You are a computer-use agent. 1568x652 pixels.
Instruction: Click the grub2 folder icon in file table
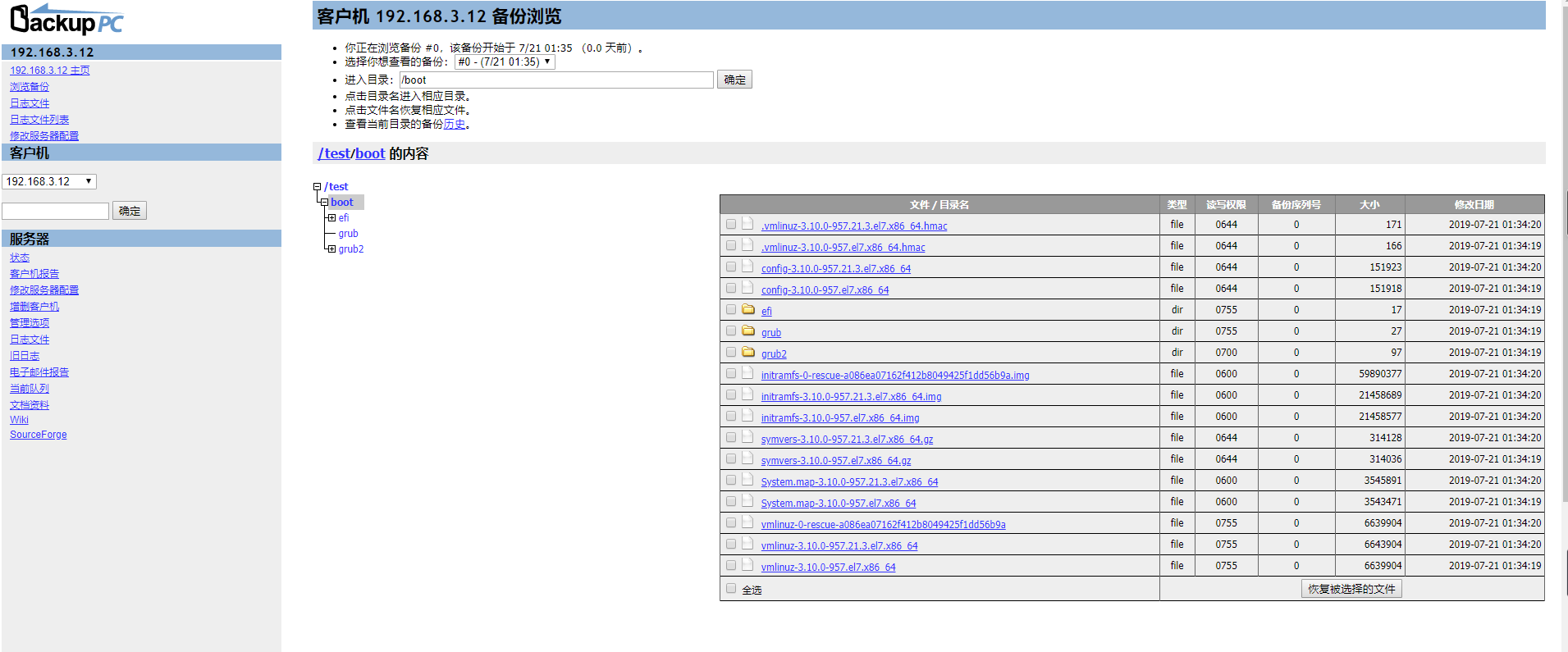tap(748, 352)
